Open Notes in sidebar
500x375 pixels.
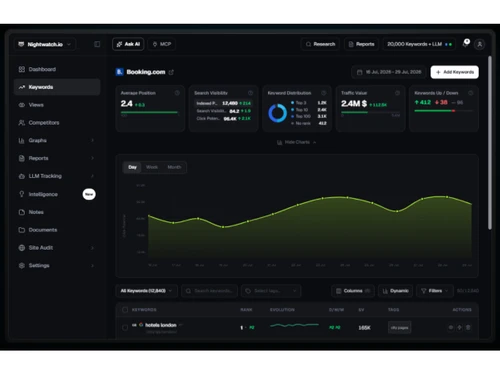(x=57, y=212)
